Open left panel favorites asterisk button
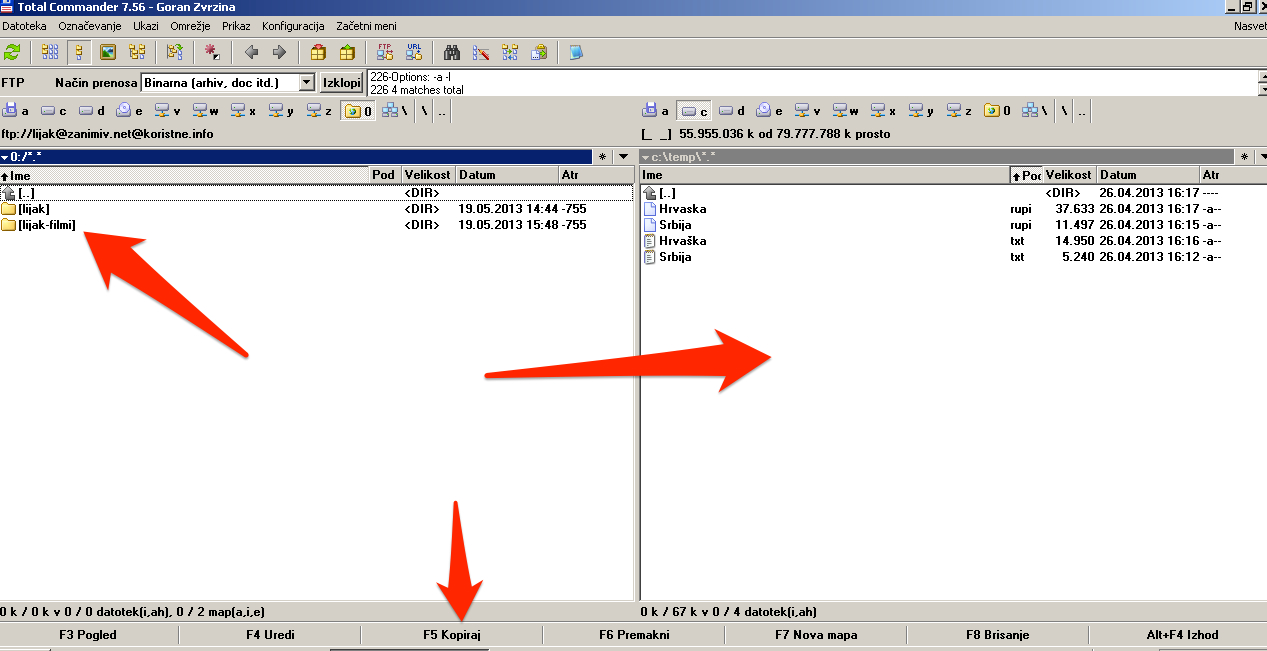Viewport: 1267px width, 651px height. tap(602, 157)
